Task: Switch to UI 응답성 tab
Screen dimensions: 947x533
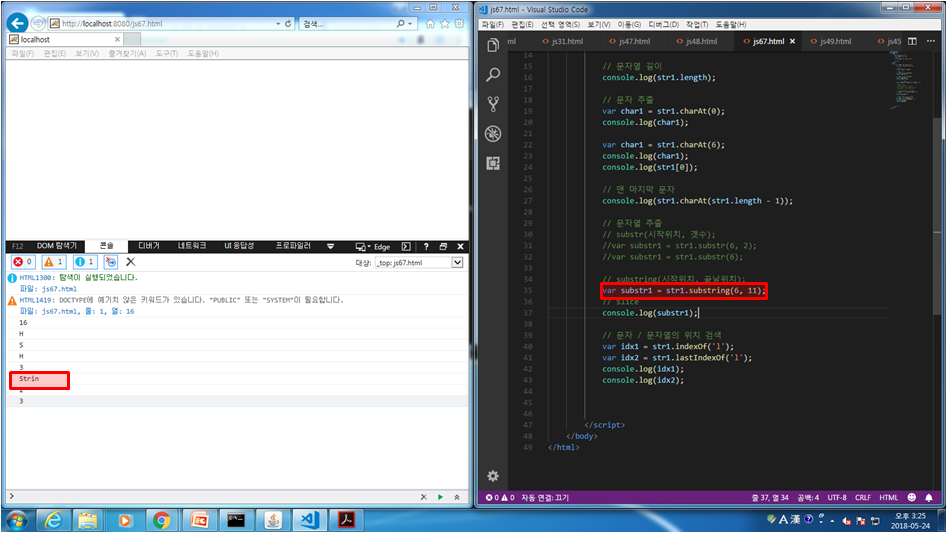Action: tap(239, 246)
